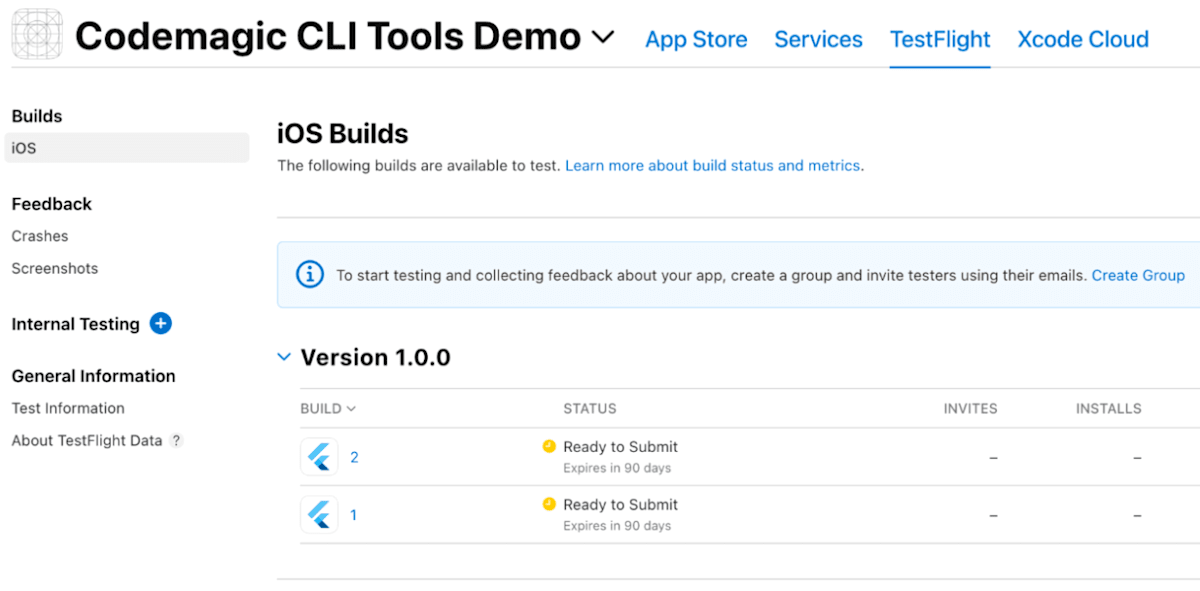Click the iOS Builds page heading

(x=343, y=133)
